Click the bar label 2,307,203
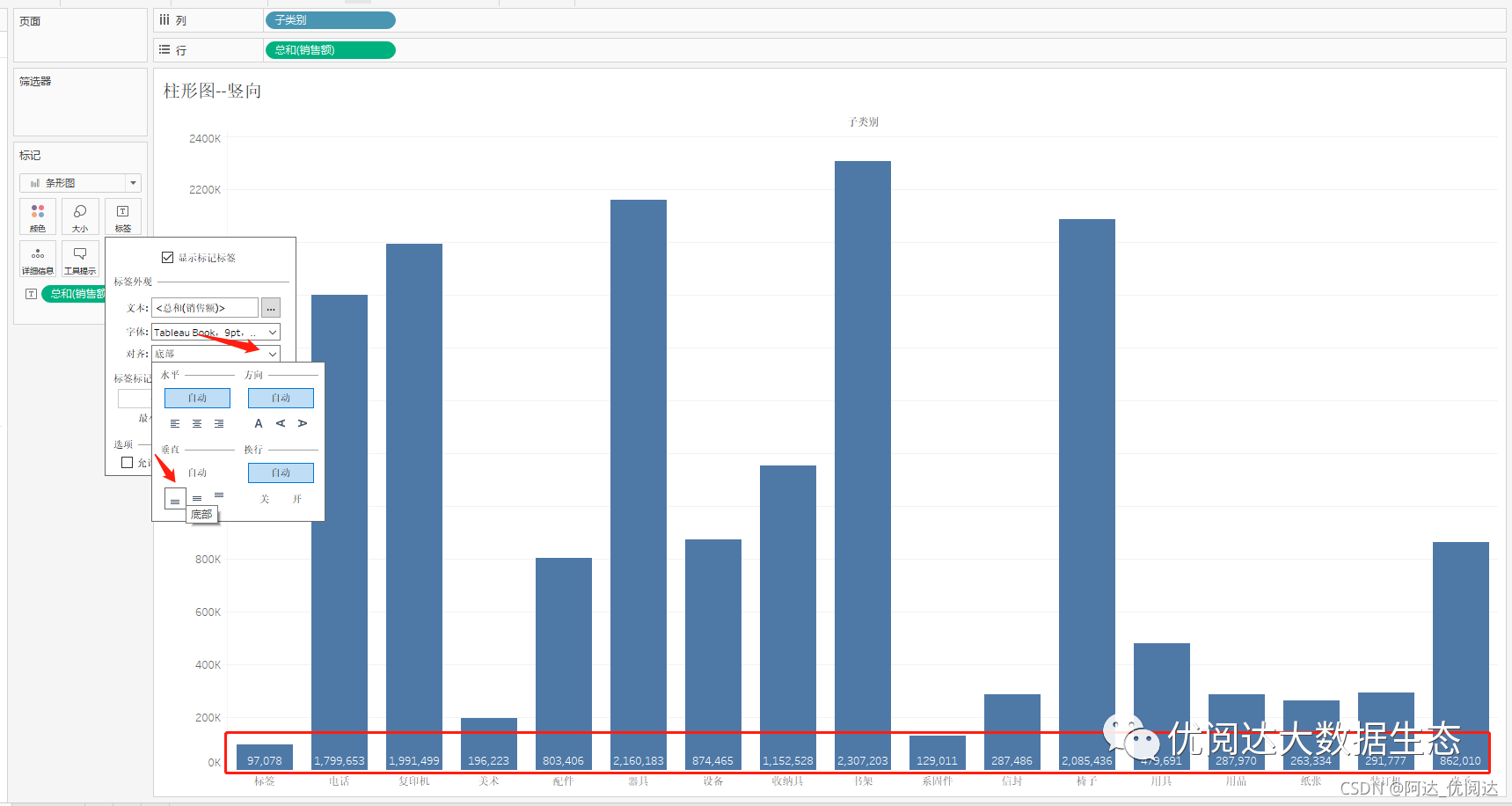Screen dimensions: 1512x806 tap(863, 761)
